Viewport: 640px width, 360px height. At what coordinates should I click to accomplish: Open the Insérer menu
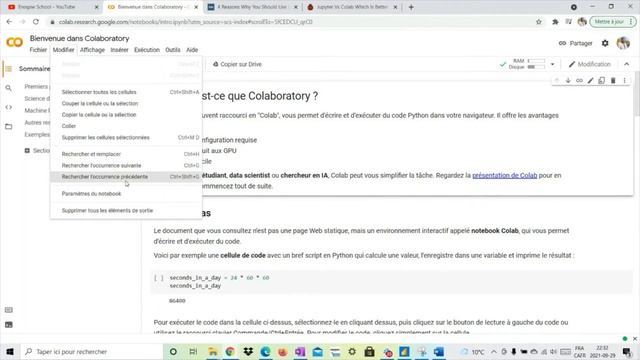(119, 50)
